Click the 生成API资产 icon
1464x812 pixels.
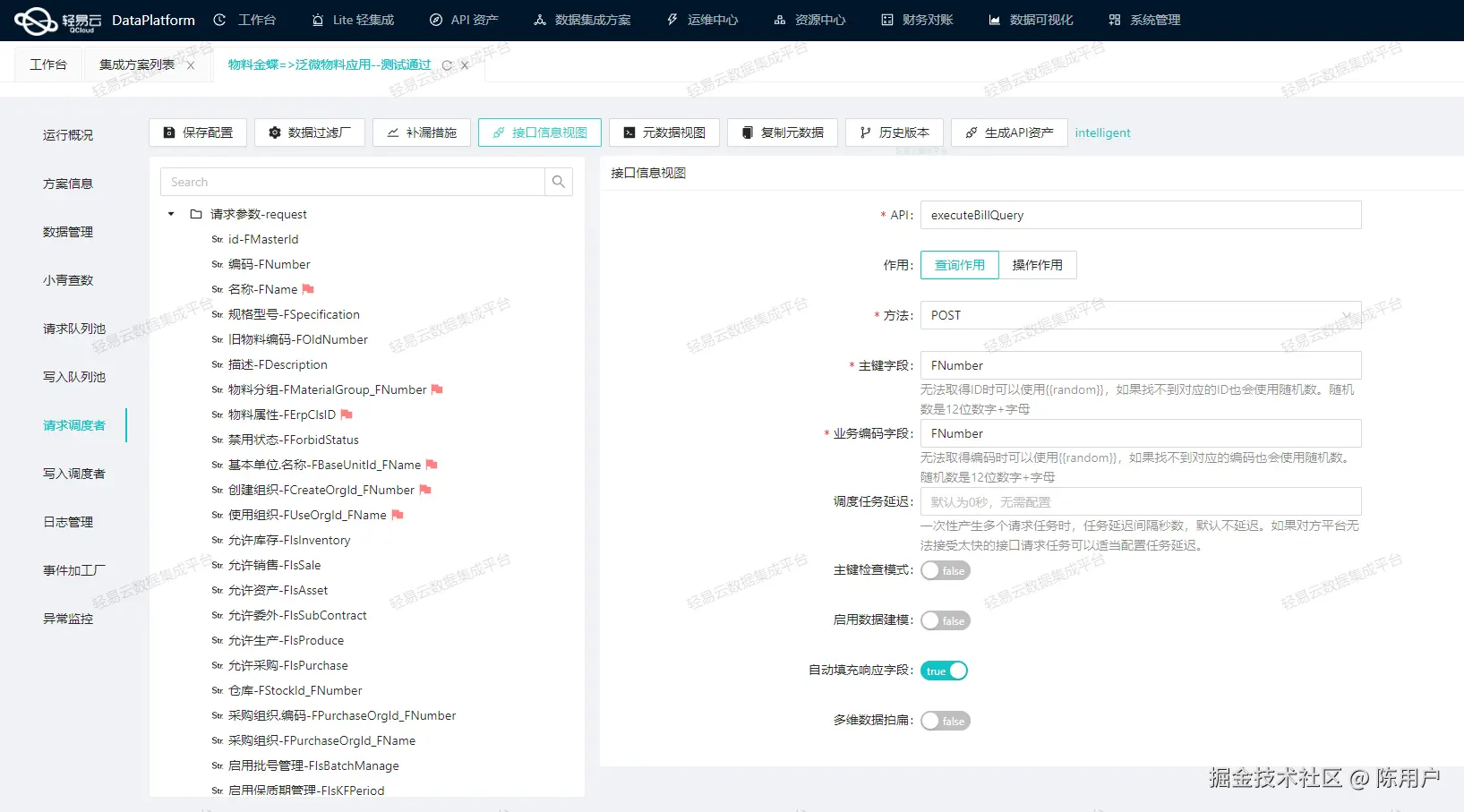tap(972, 132)
